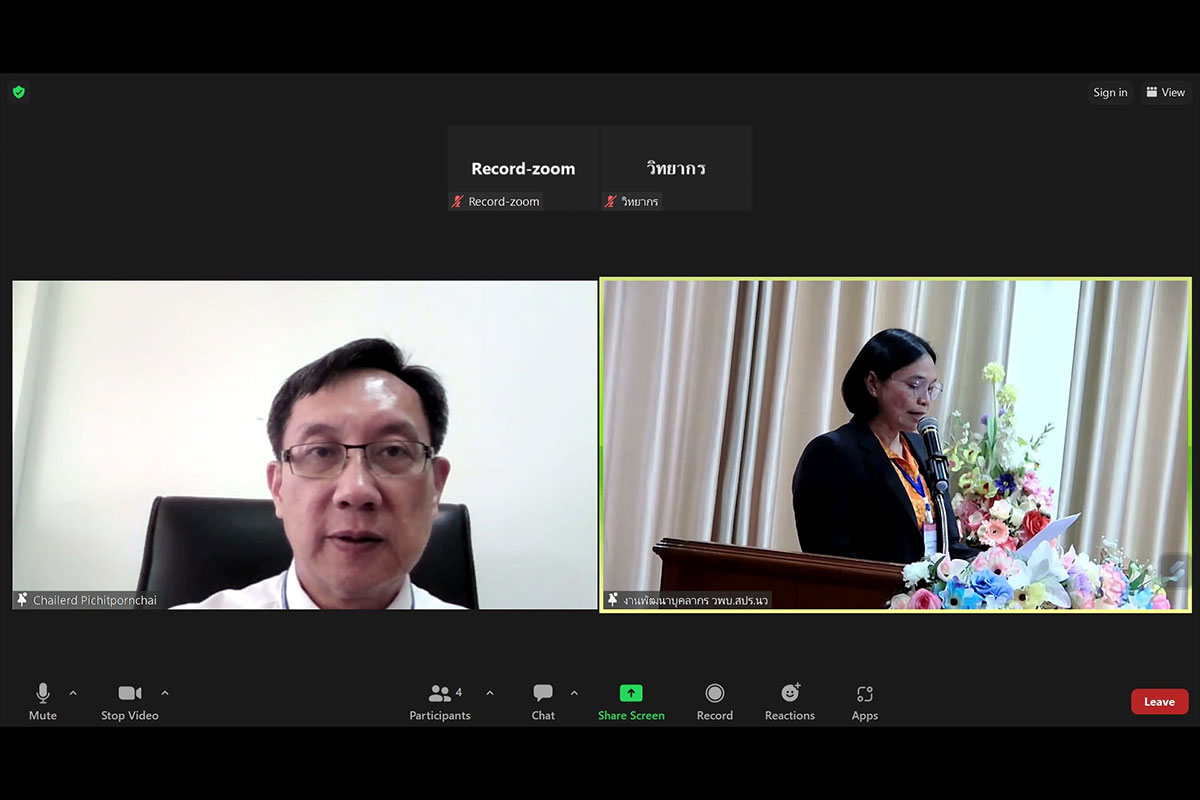1200x800 pixels.
Task: Expand video options arrow beside Stop Video
Action: tap(165, 693)
